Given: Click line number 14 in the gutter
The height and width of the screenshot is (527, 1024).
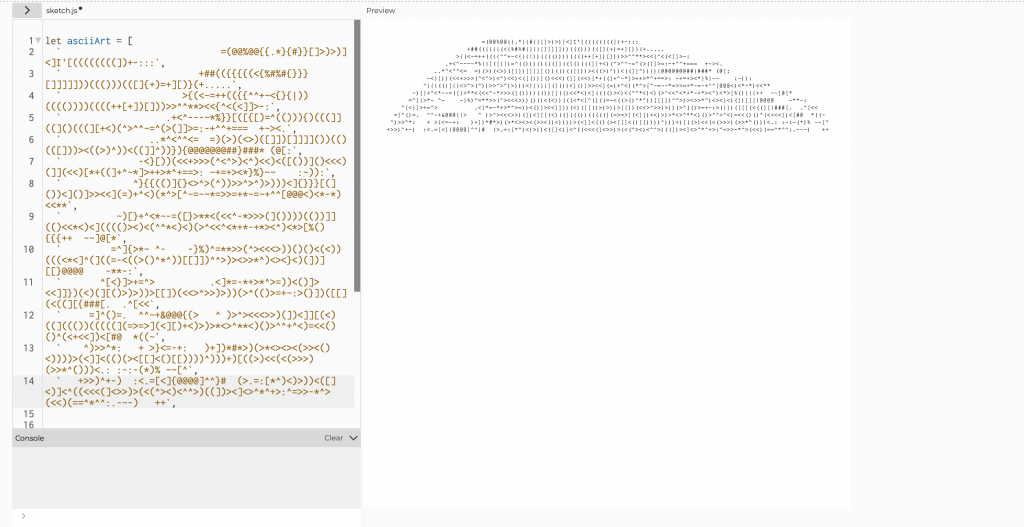Looking at the screenshot, I should [29, 381].
